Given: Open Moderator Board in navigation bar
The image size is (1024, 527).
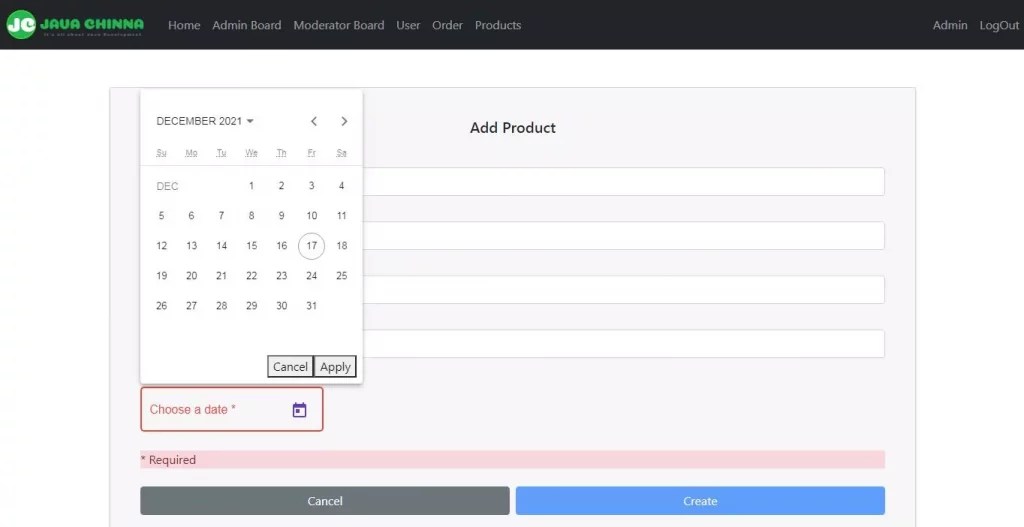Looking at the screenshot, I should (339, 25).
